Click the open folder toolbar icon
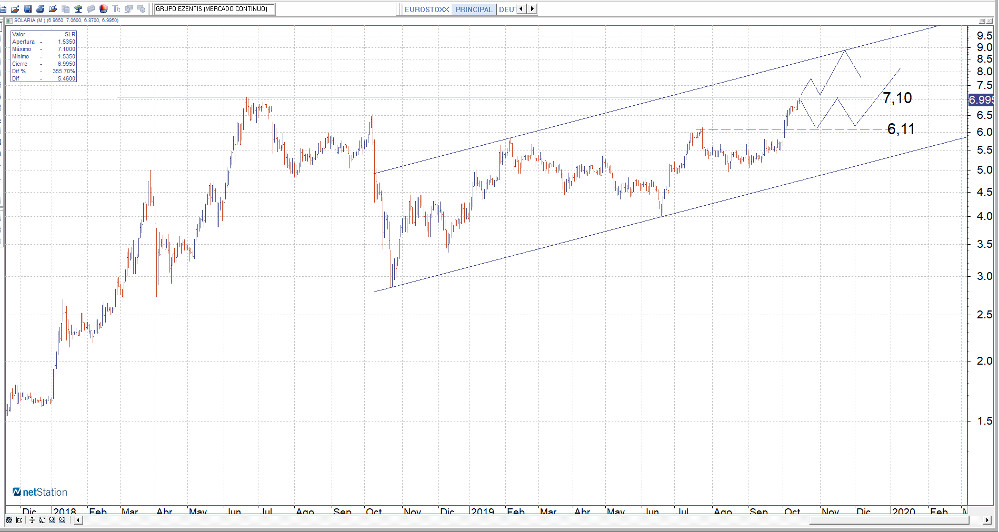This screenshot has height=532, width=999. [x=15, y=9]
